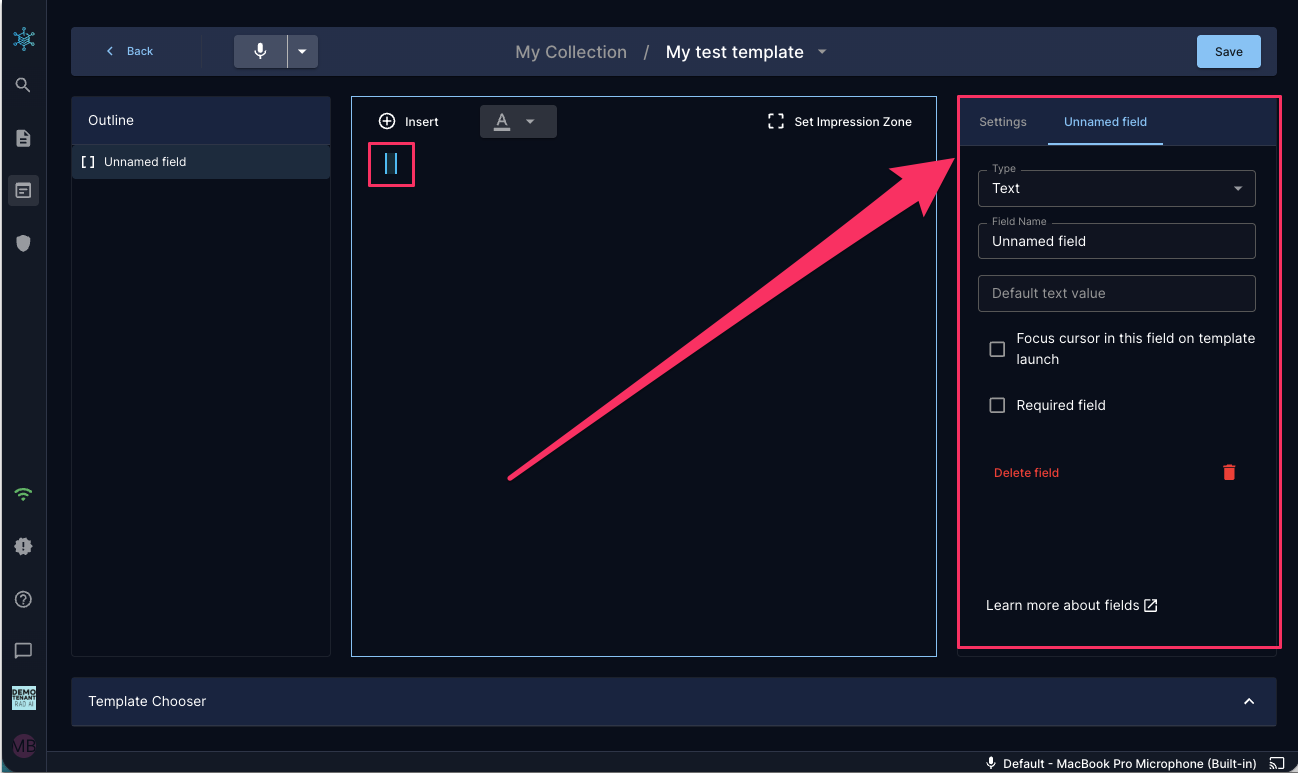Image resolution: width=1298 pixels, height=773 pixels.
Task: Open the shield icon in the sidebar
Action: (x=23, y=243)
